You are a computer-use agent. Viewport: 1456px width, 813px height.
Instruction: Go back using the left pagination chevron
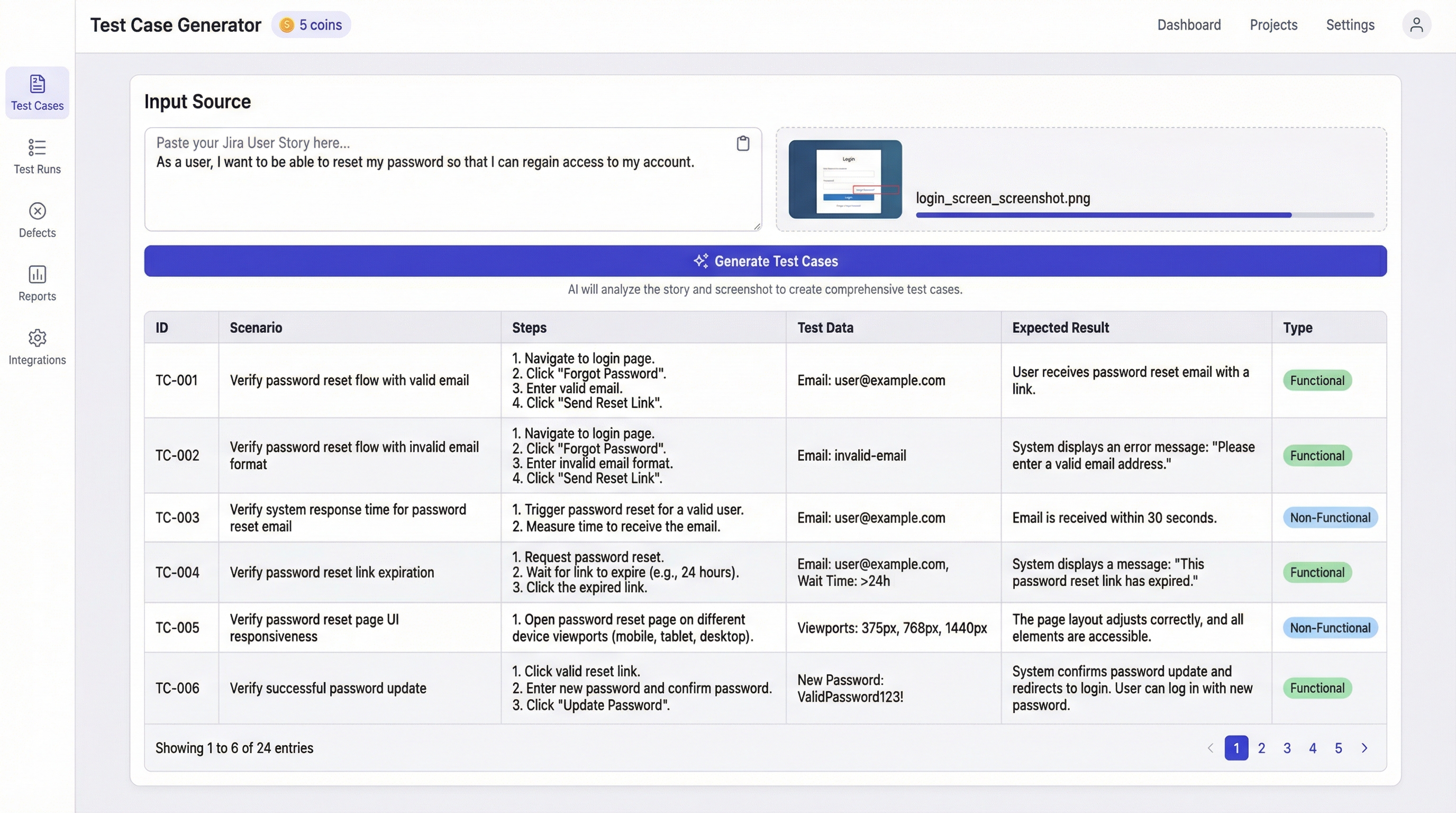(1209, 747)
